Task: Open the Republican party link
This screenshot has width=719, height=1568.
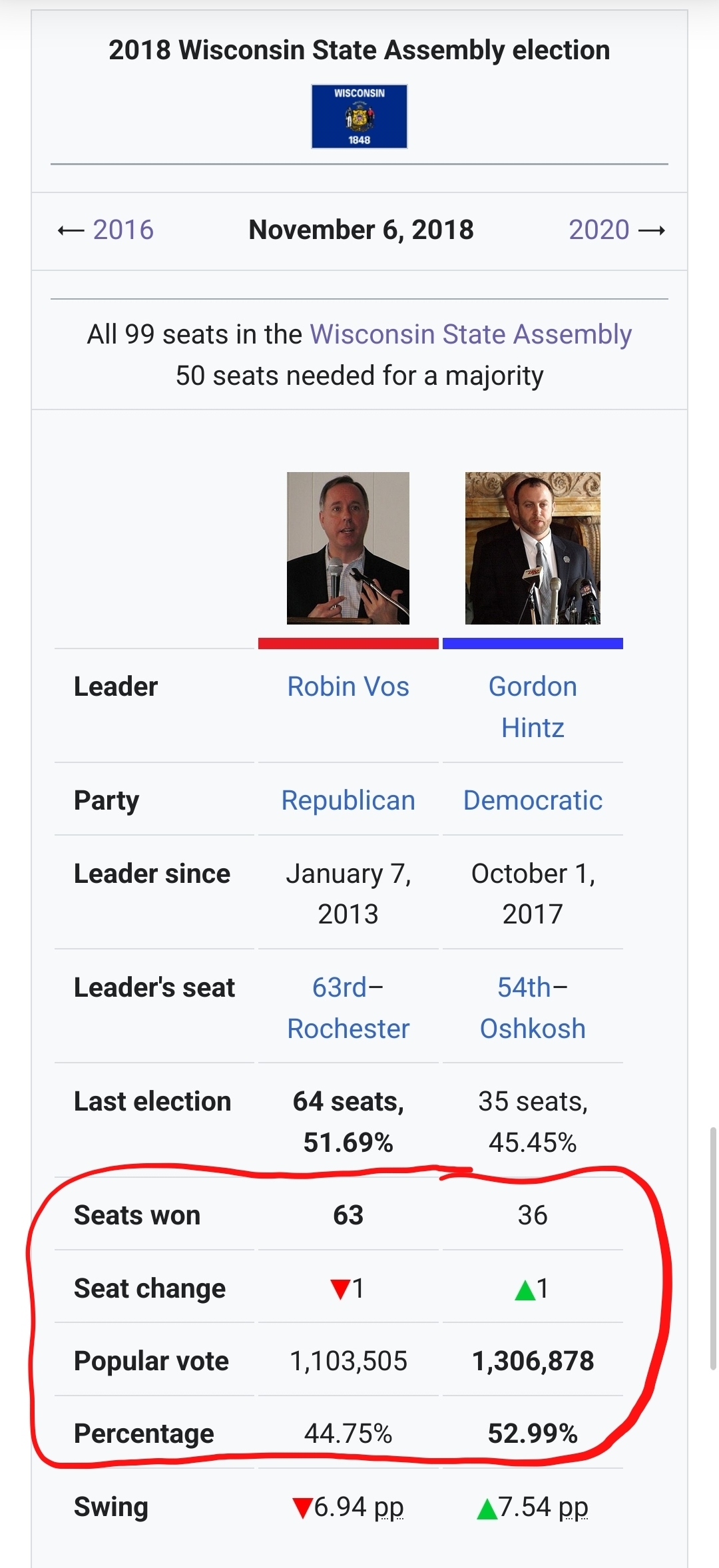Action: [x=348, y=800]
